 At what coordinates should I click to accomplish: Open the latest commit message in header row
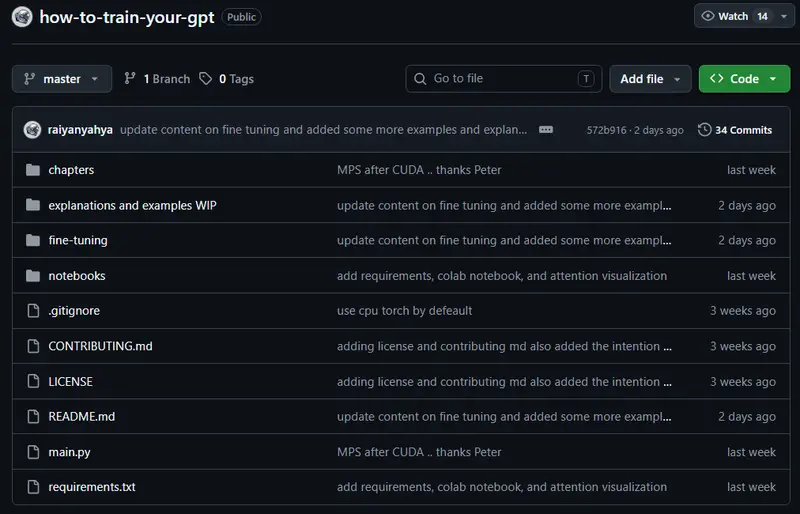pos(323,130)
